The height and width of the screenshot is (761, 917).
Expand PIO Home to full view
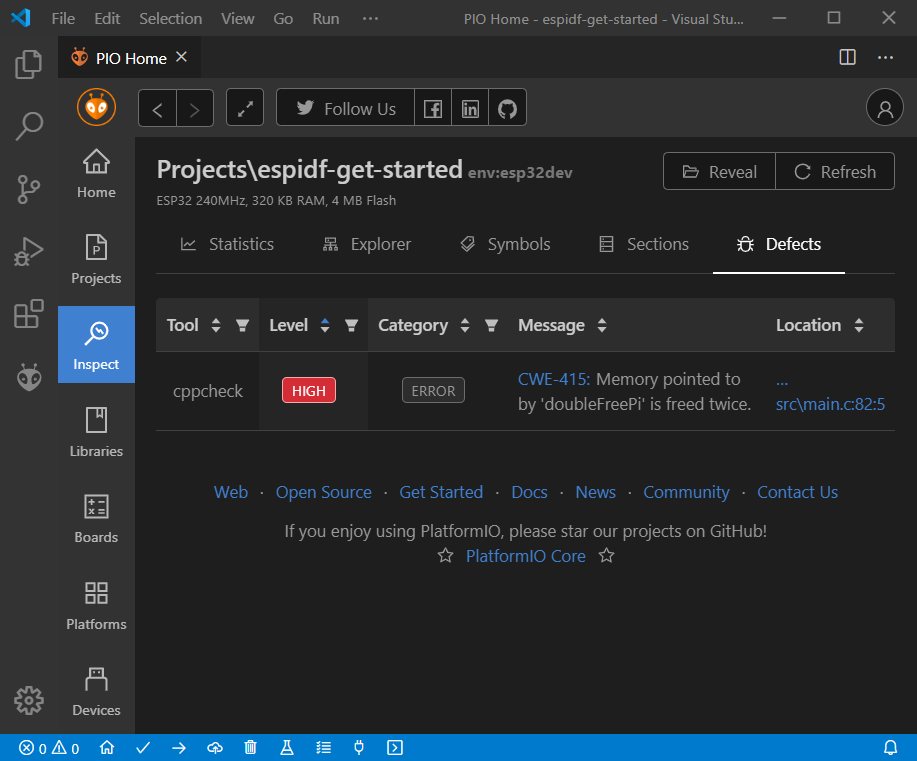pos(245,108)
